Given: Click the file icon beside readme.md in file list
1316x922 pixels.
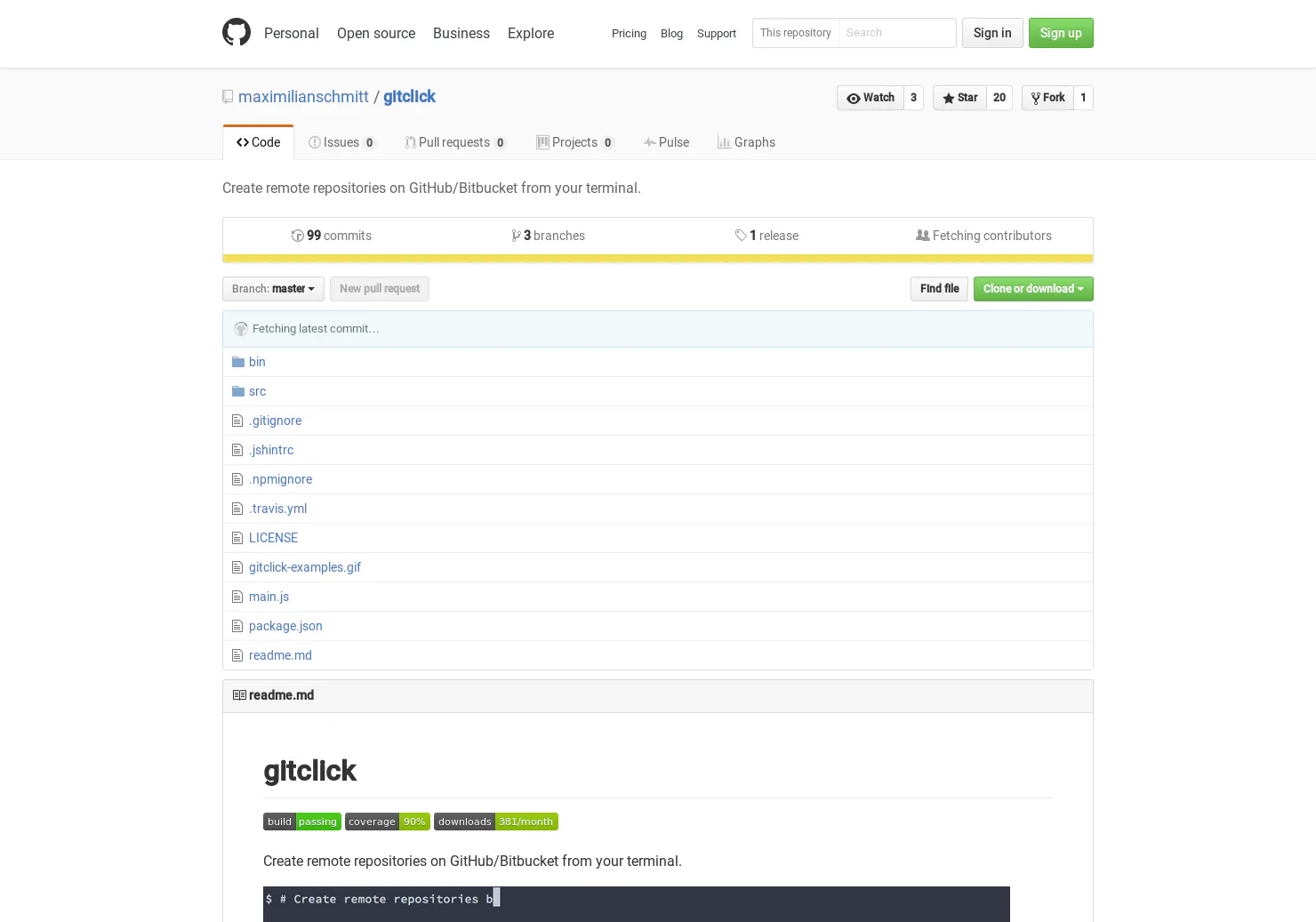Looking at the screenshot, I should pyautogui.click(x=237, y=655).
